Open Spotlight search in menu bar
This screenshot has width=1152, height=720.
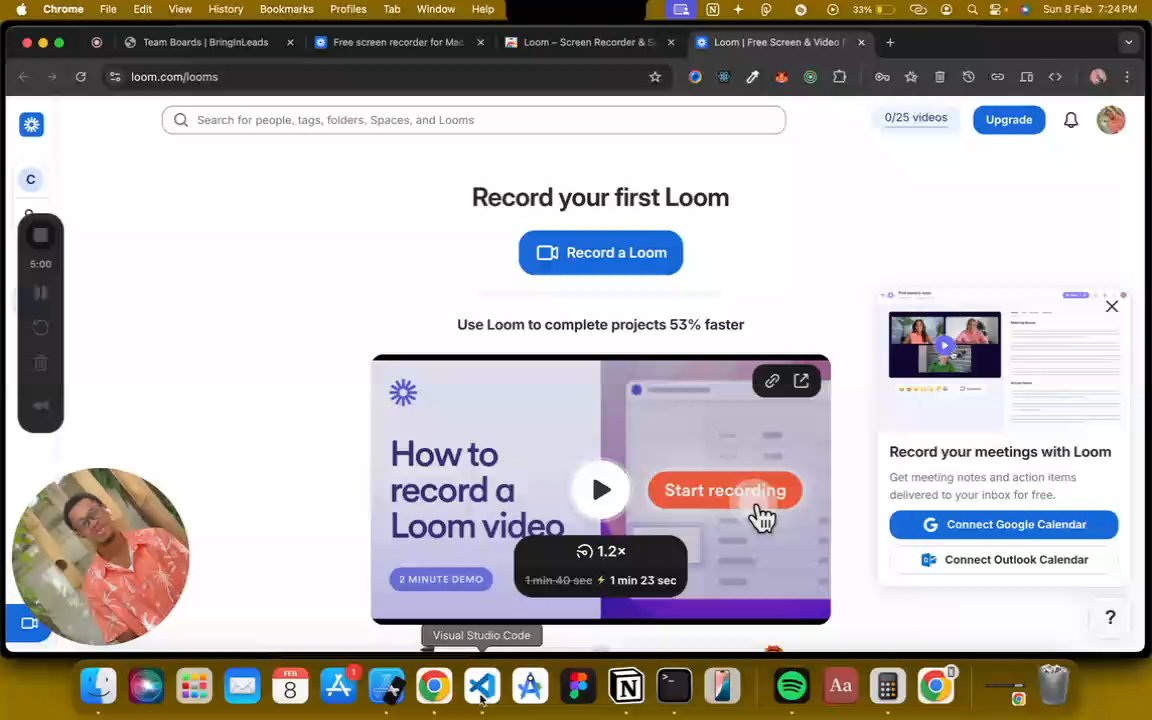pyautogui.click(x=972, y=10)
